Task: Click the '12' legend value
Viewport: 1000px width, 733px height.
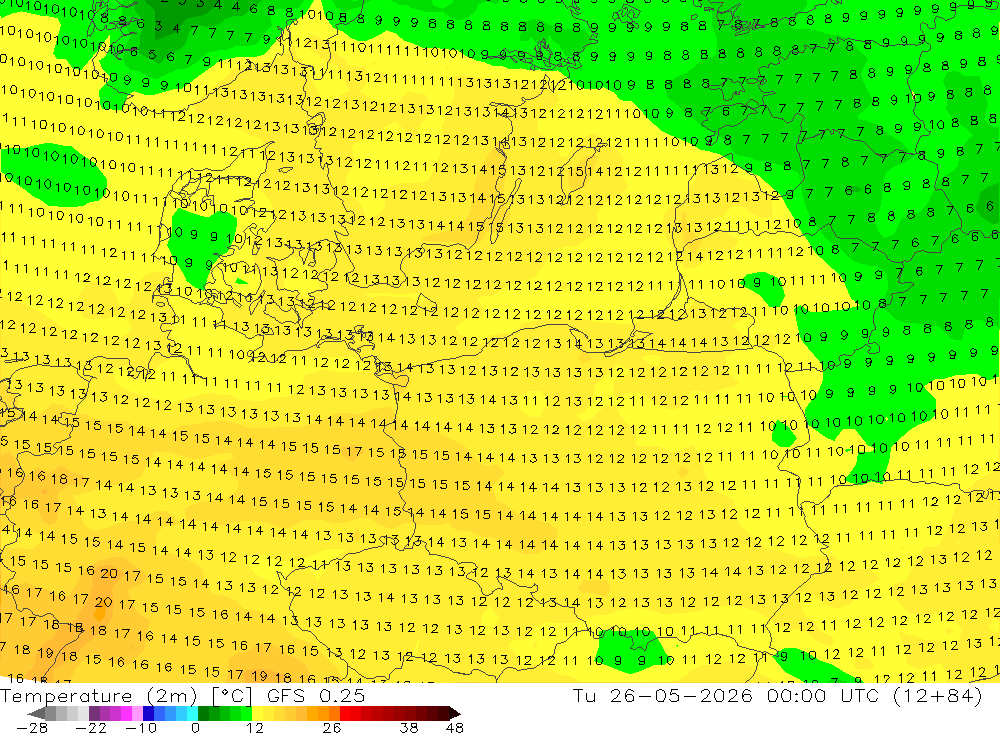Action: click(254, 727)
